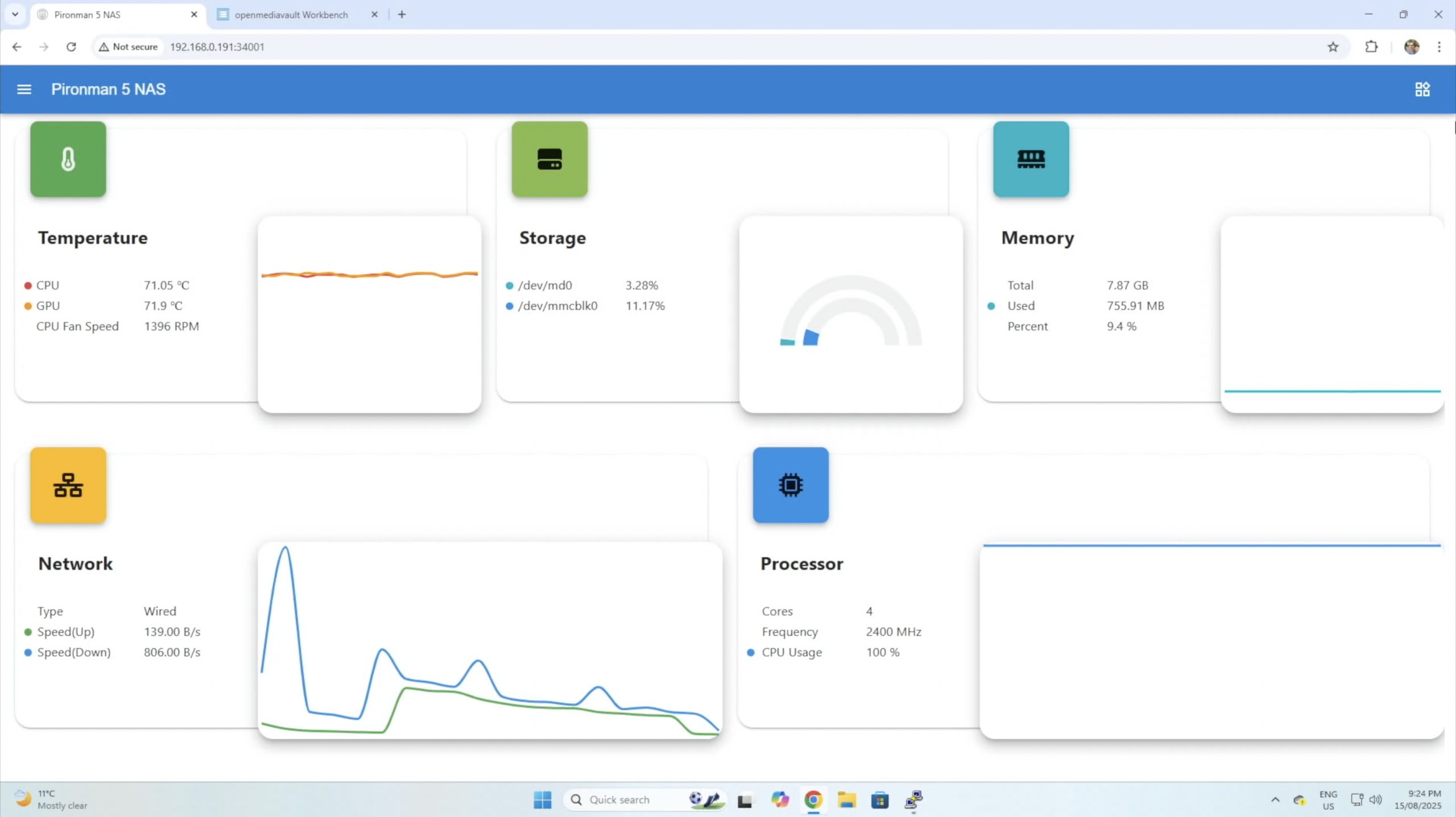Open the browser Extensions puzzle icon
Image resolution: width=1456 pixels, height=817 pixels.
(1371, 47)
